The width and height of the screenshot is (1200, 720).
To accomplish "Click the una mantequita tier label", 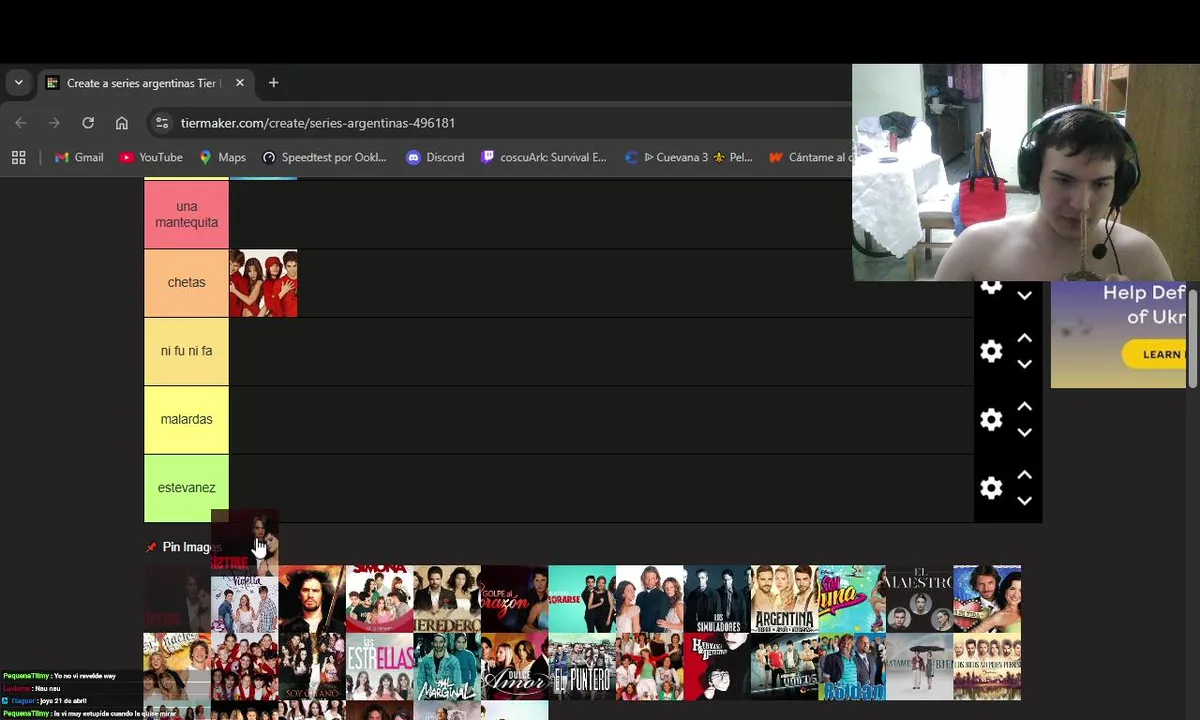I will 186,214.
